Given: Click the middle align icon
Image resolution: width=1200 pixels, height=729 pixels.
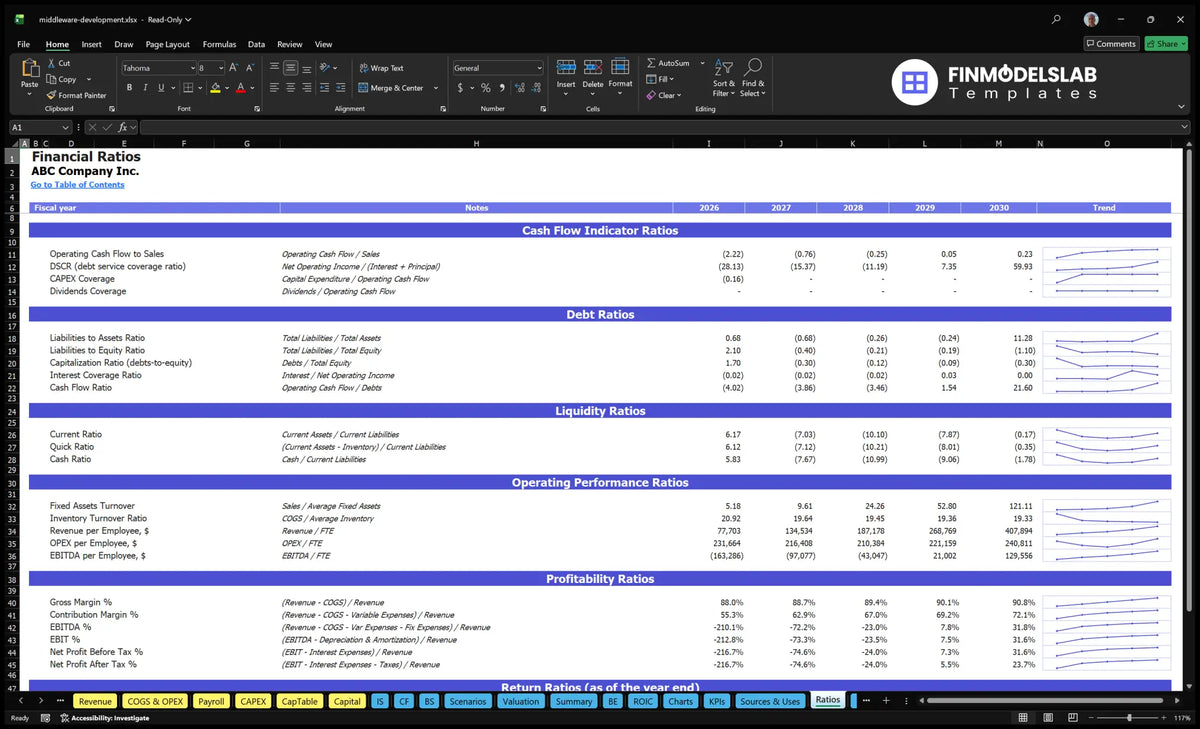Looking at the screenshot, I should (x=290, y=68).
